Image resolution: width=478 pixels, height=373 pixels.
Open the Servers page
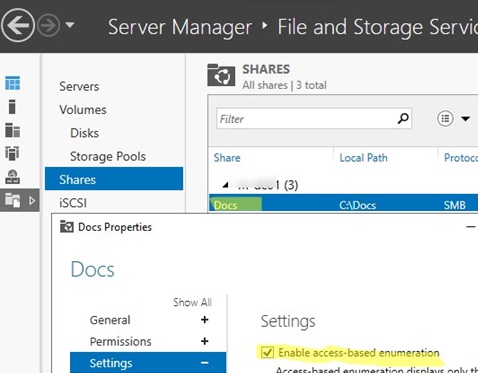(79, 87)
